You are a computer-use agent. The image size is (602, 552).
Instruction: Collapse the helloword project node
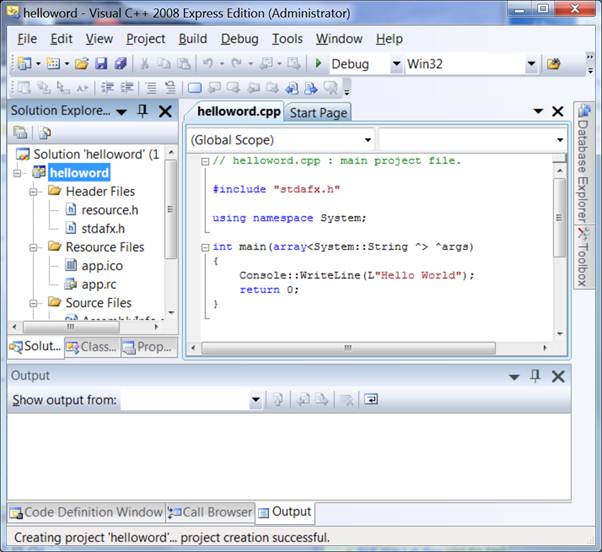pos(17,173)
